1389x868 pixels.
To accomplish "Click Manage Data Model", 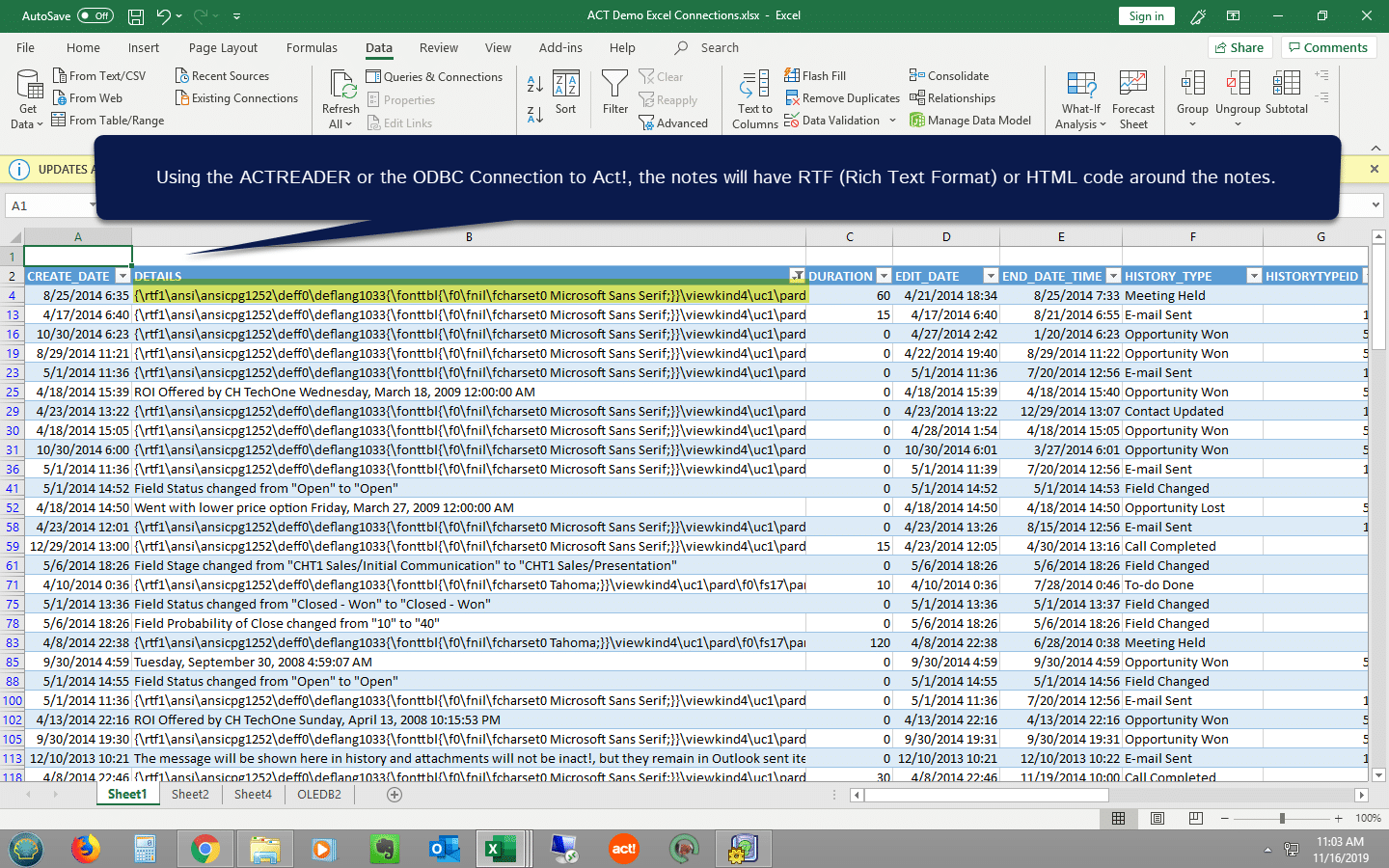I will coord(970,121).
